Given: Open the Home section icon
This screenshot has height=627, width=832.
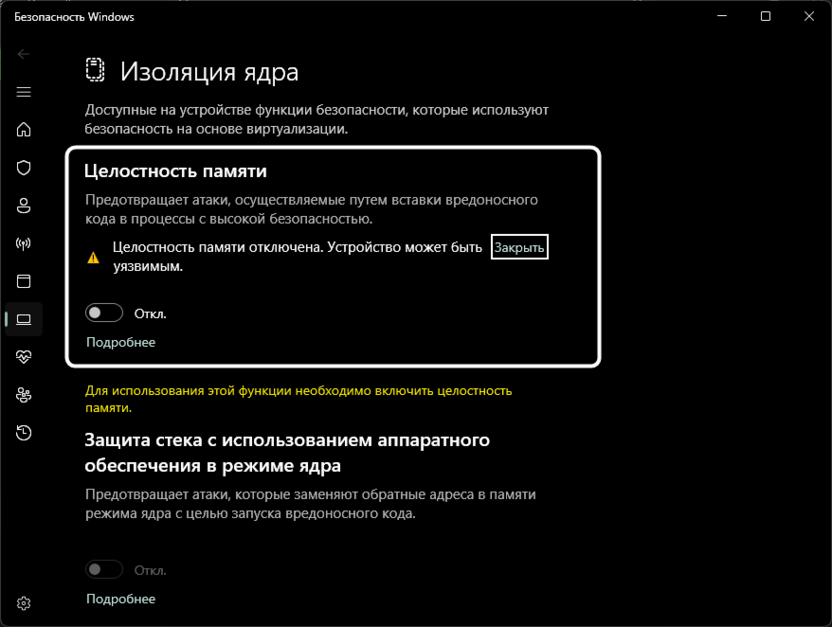Looking at the screenshot, I should click(x=23, y=129).
